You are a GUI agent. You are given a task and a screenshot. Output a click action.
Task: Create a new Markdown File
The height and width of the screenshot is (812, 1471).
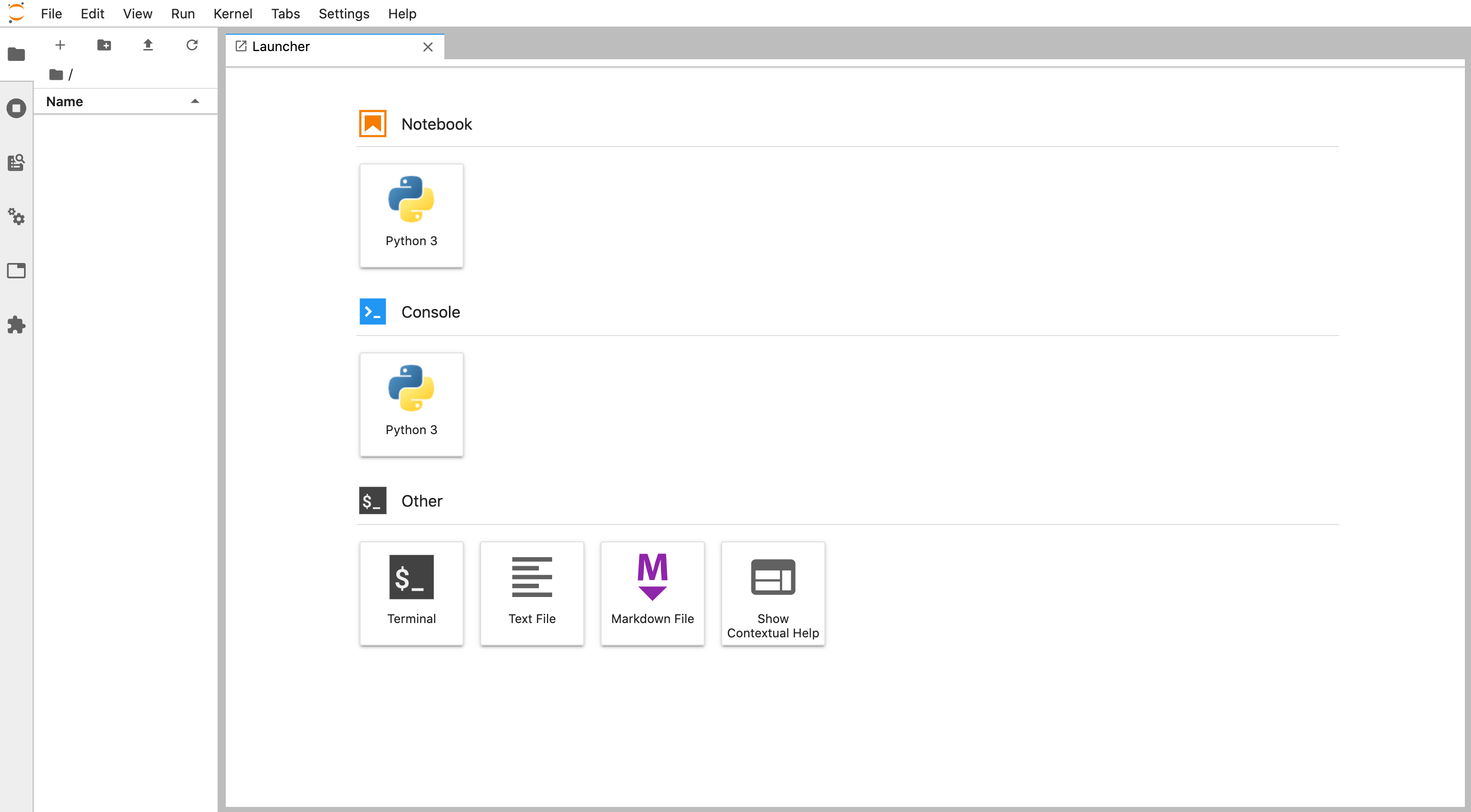click(x=652, y=593)
